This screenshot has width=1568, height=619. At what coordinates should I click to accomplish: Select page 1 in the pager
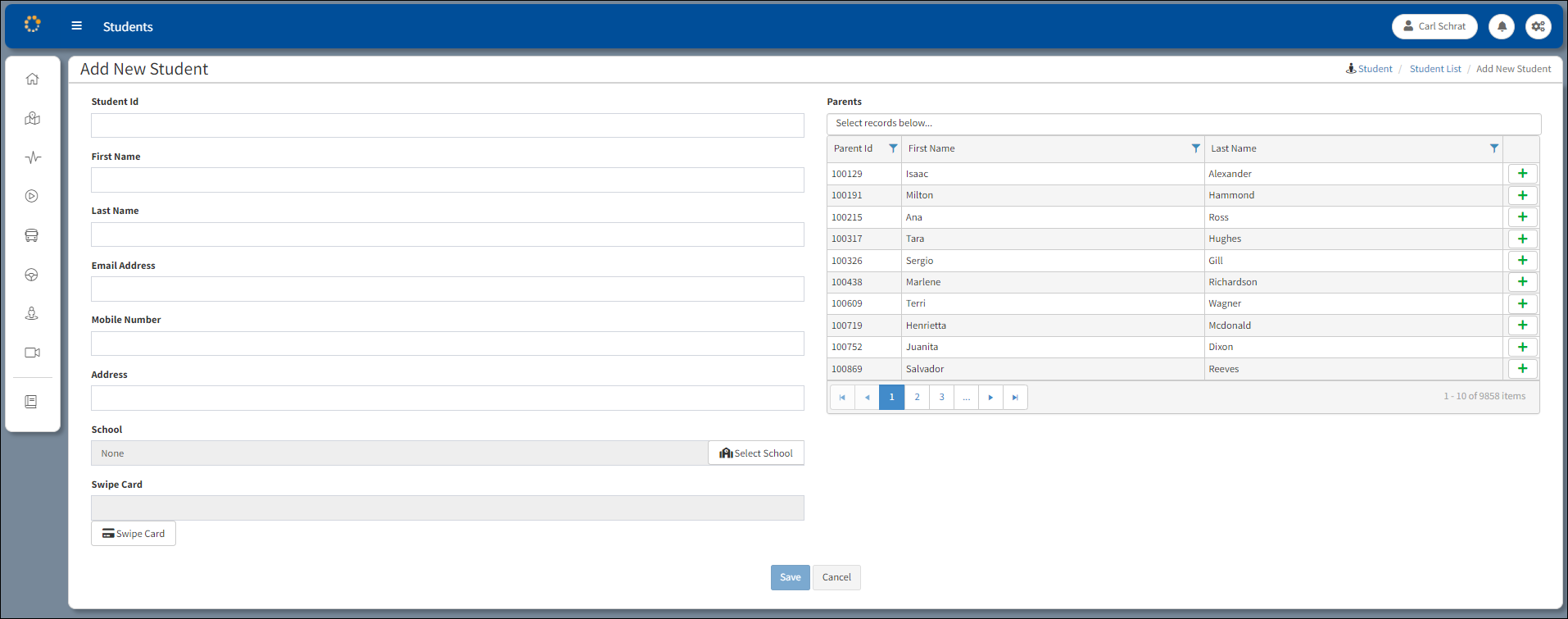pyautogui.click(x=891, y=397)
